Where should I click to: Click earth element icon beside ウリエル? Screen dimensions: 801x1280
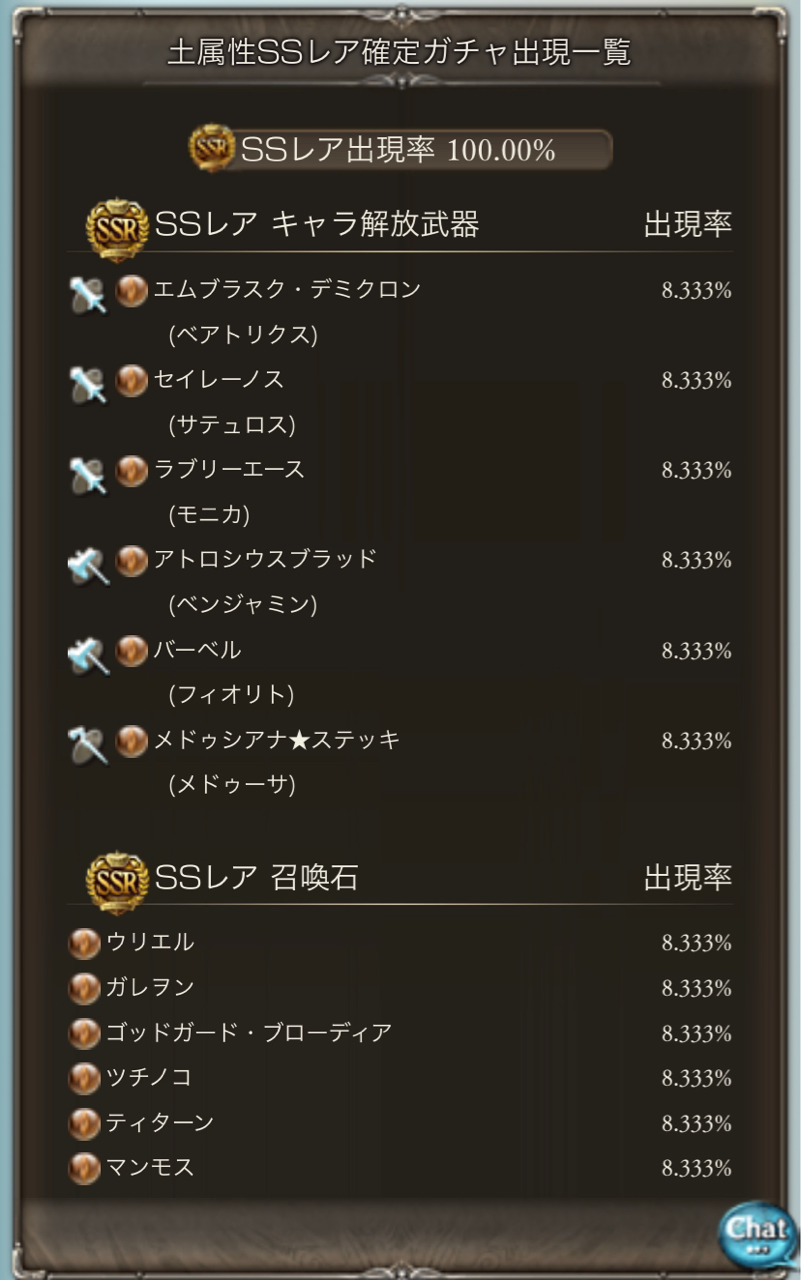pos(84,943)
